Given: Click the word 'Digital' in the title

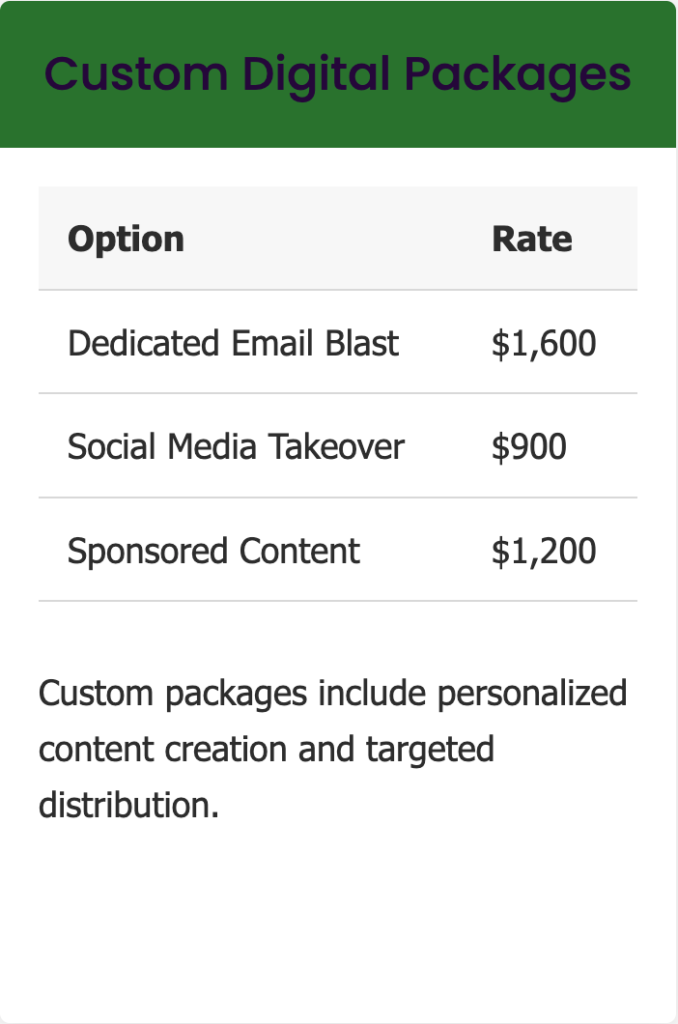Looking at the screenshot, I should [316, 76].
